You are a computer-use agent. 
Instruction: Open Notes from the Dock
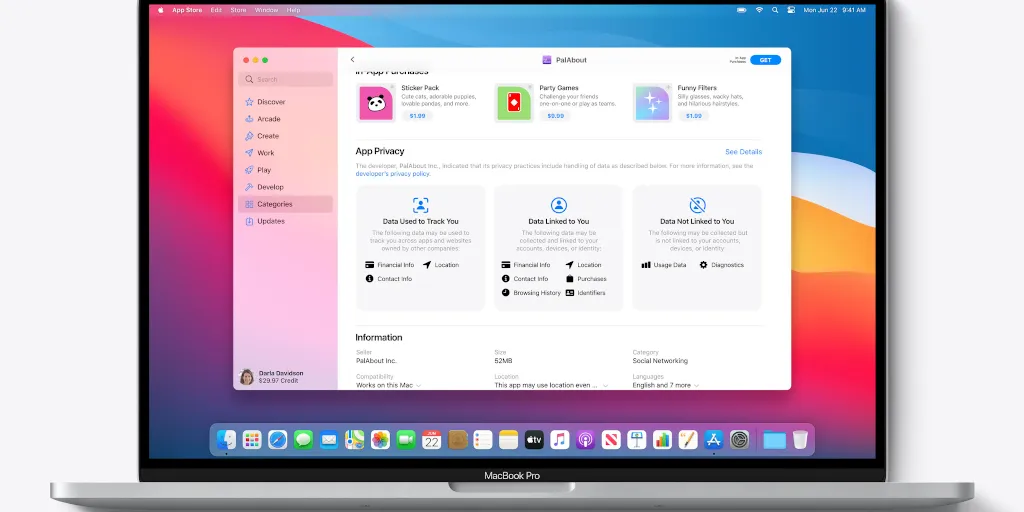coord(508,440)
